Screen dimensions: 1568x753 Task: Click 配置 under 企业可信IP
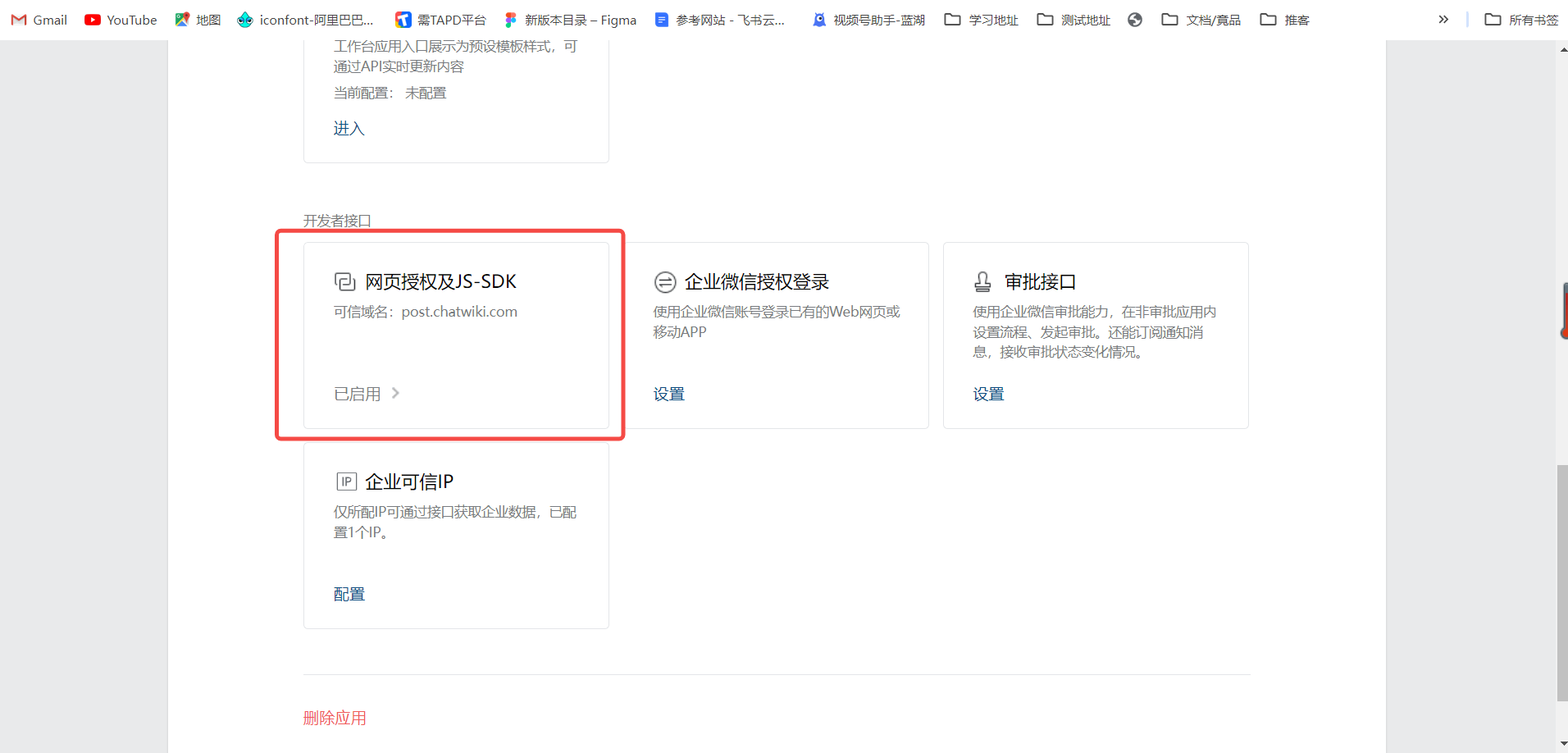pyautogui.click(x=349, y=594)
